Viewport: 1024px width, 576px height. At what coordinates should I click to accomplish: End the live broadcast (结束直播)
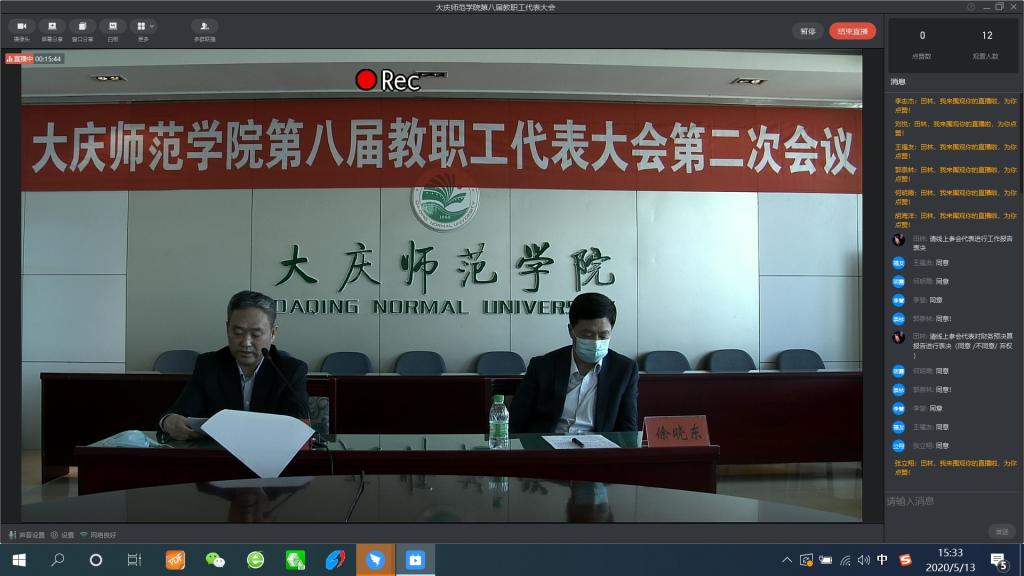[852, 31]
